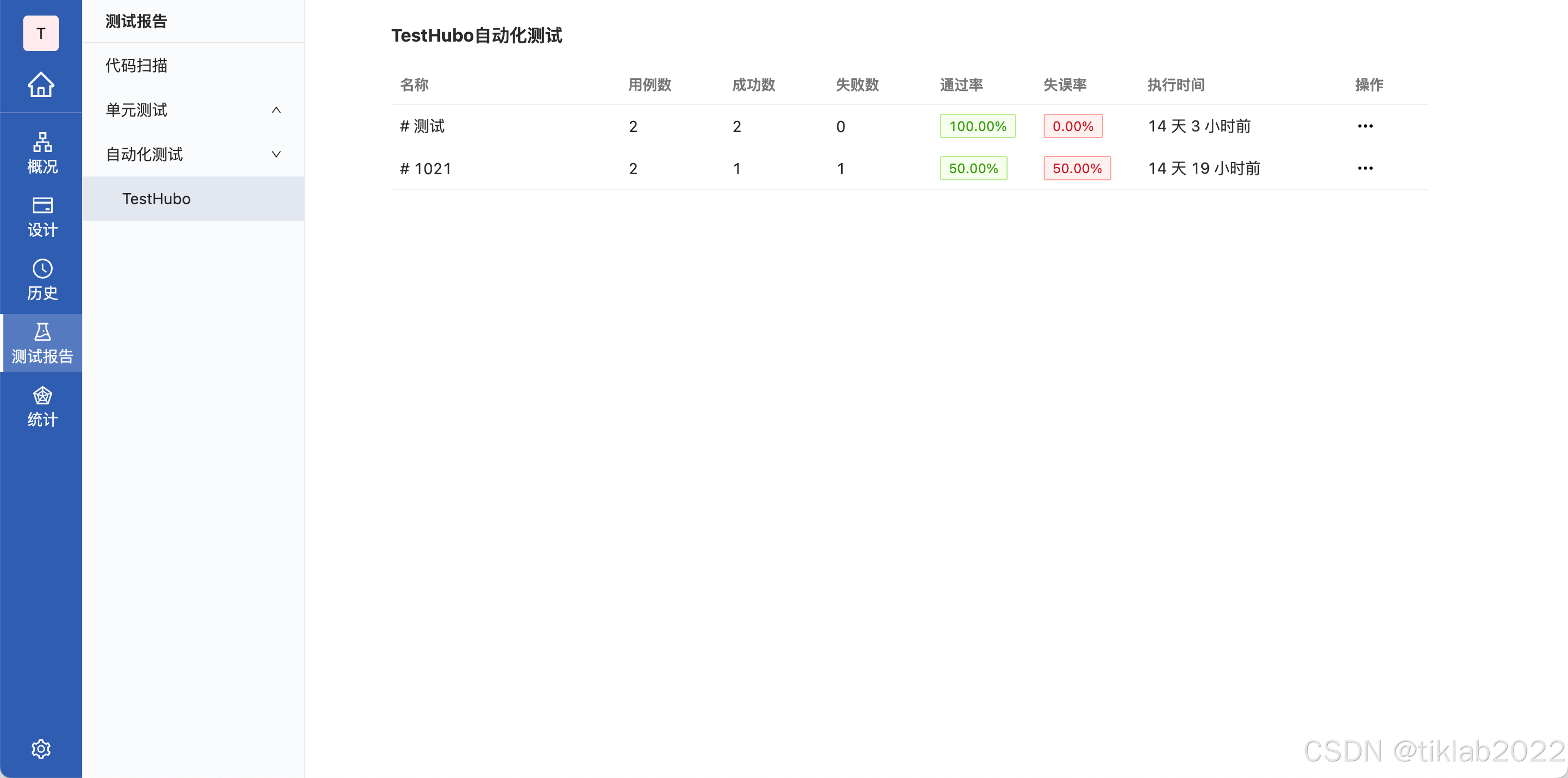Click the 14 天 3 小时前 timestamp
Image resolution: width=1568 pixels, height=778 pixels.
coord(1199,126)
